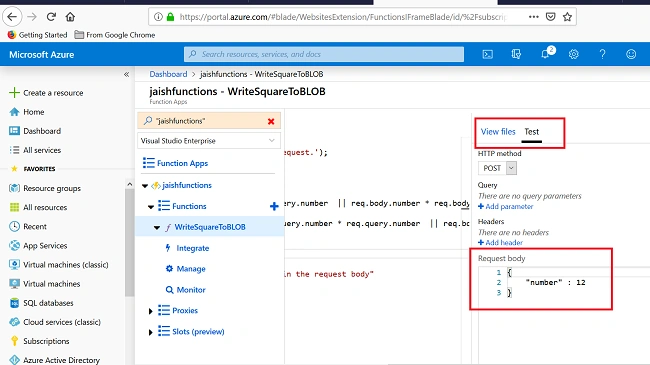
Task: Switch to the Test tab
Action: (x=531, y=131)
